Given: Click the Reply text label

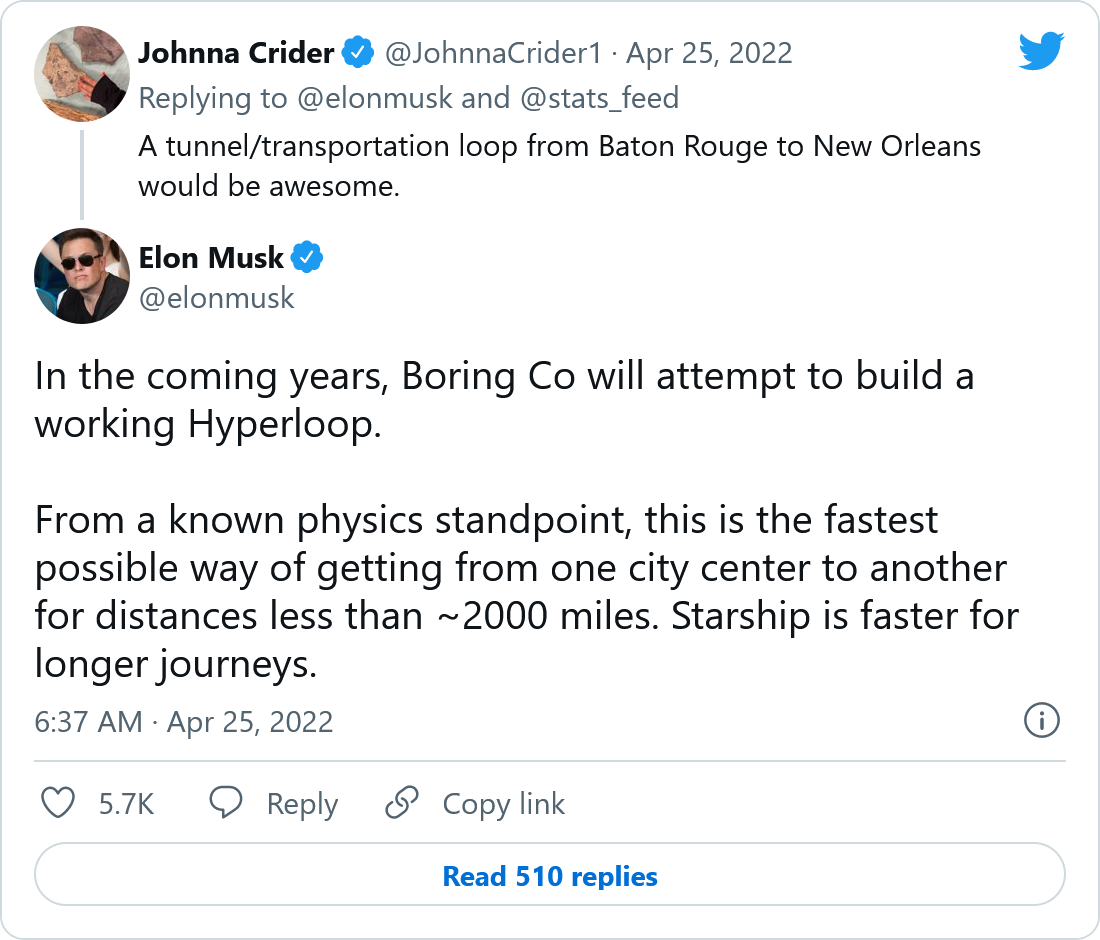Looking at the screenshot, I should tap(302, 804).
